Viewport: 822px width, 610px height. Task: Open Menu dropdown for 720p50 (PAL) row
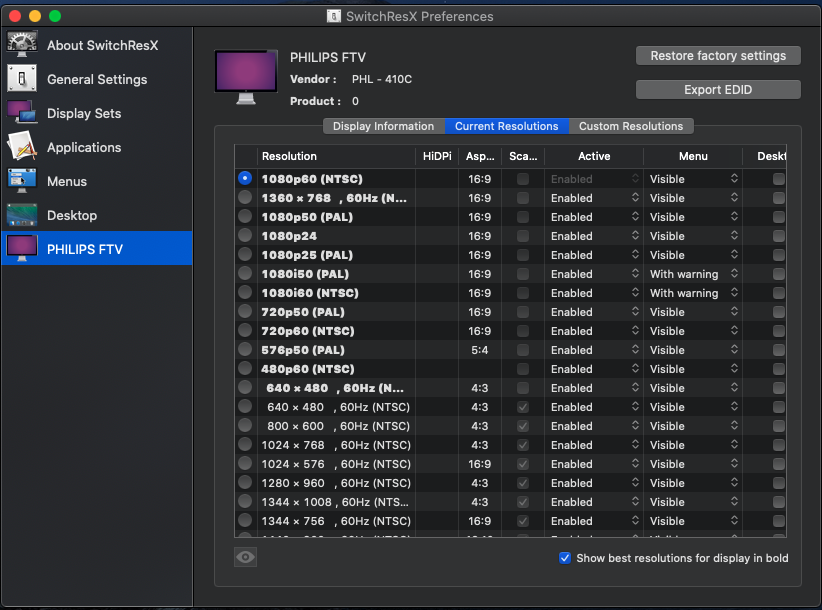(x=693, y=312)
